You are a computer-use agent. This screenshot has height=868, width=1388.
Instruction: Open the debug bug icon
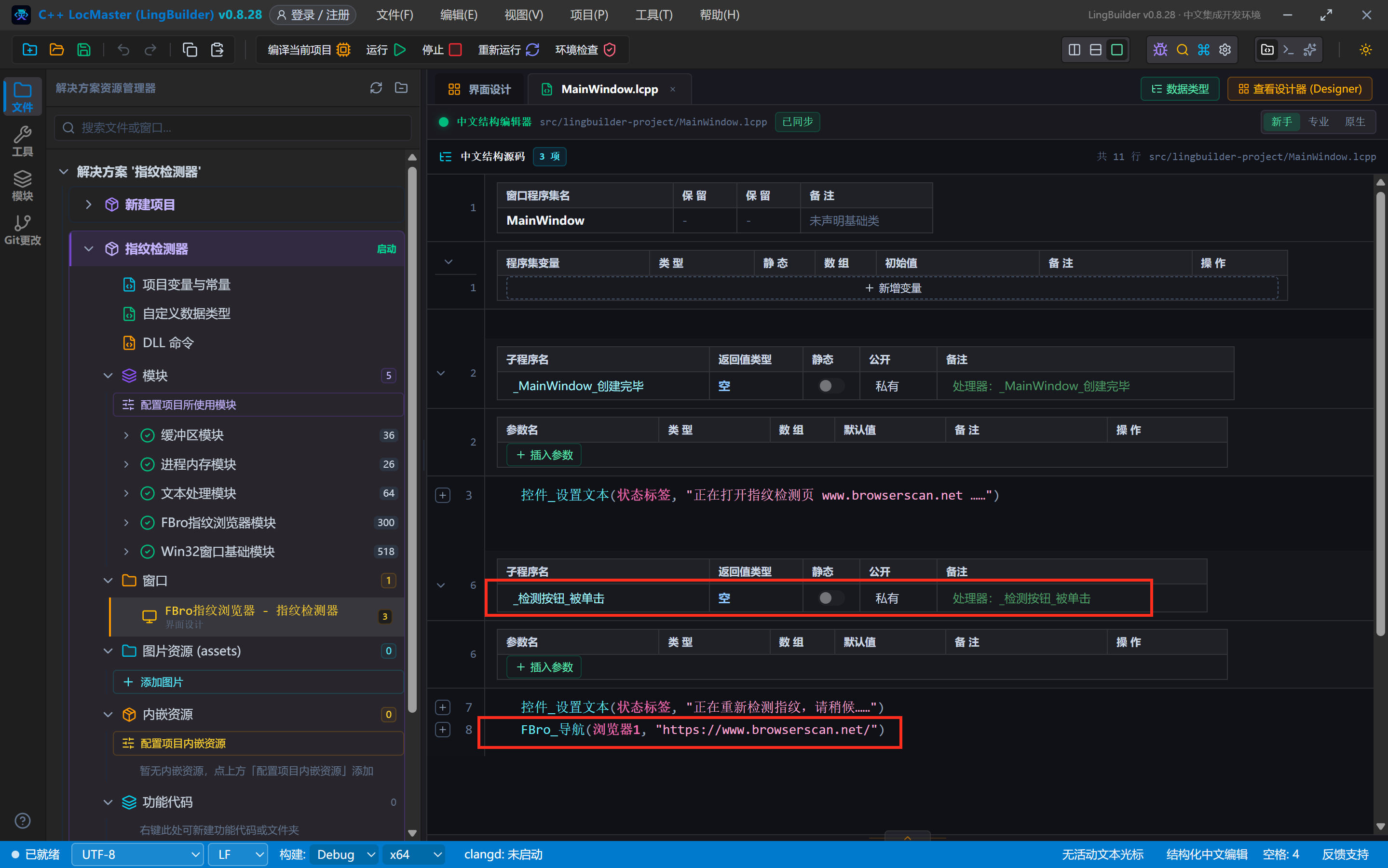pyautogui.click(x=1160, y=50)
